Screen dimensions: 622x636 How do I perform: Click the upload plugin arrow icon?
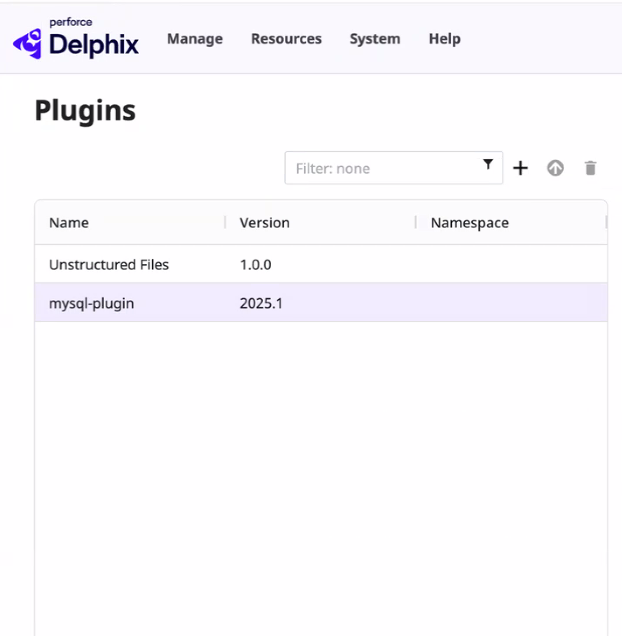point(555,168)
